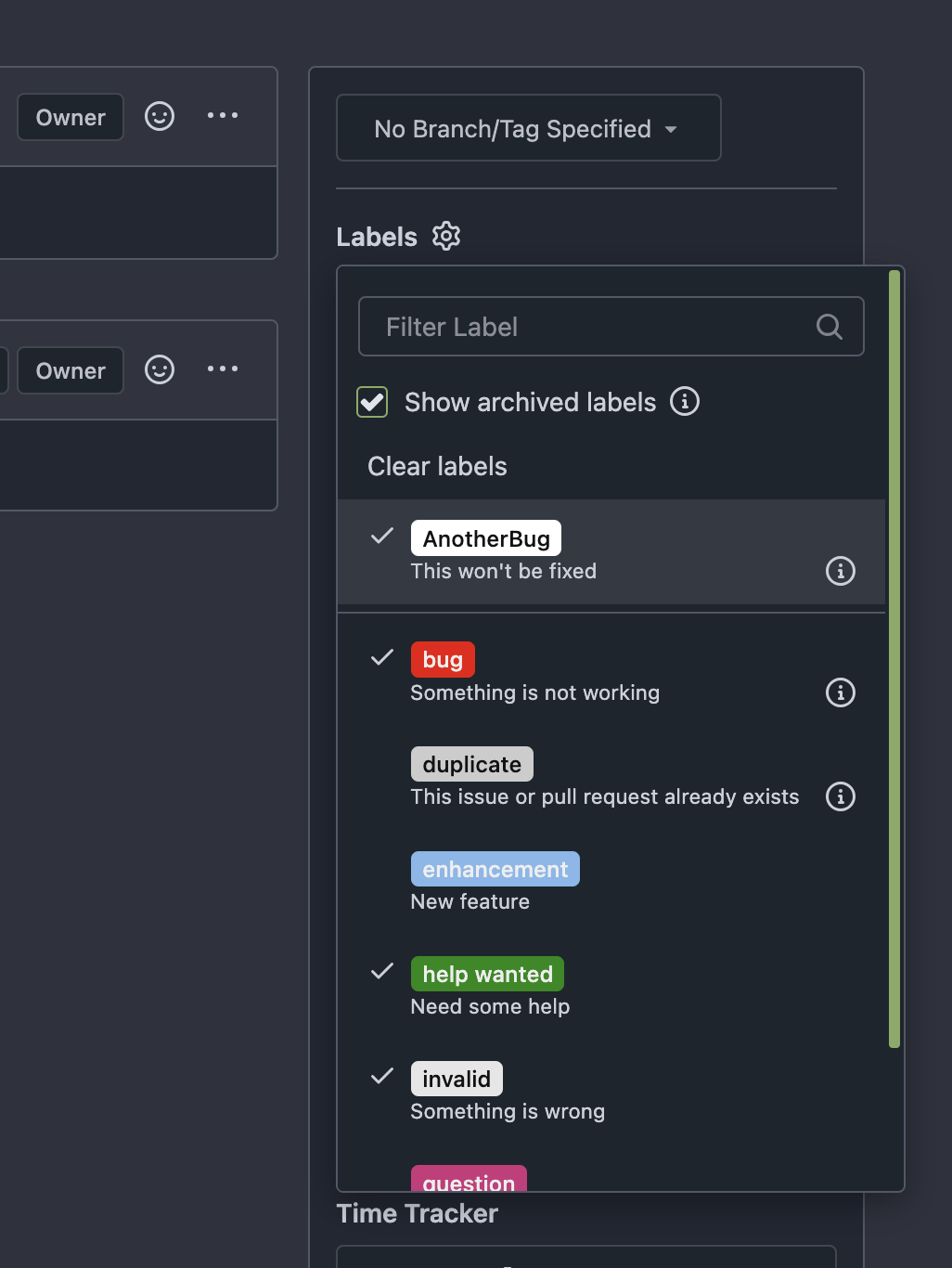
Task: Add emoji reaction on the second comment
Action: (160, 369)
